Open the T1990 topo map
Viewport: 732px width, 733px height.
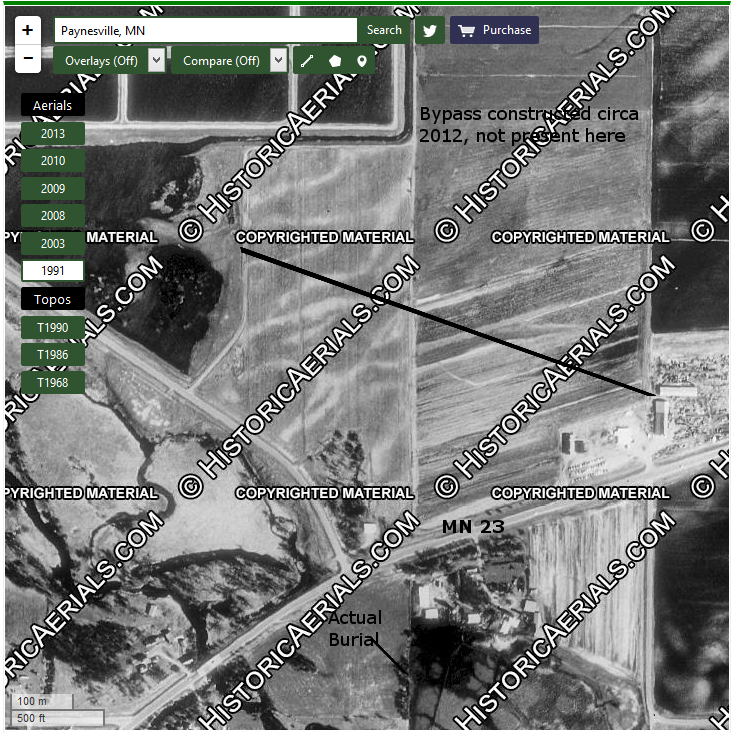pos(52,327)
